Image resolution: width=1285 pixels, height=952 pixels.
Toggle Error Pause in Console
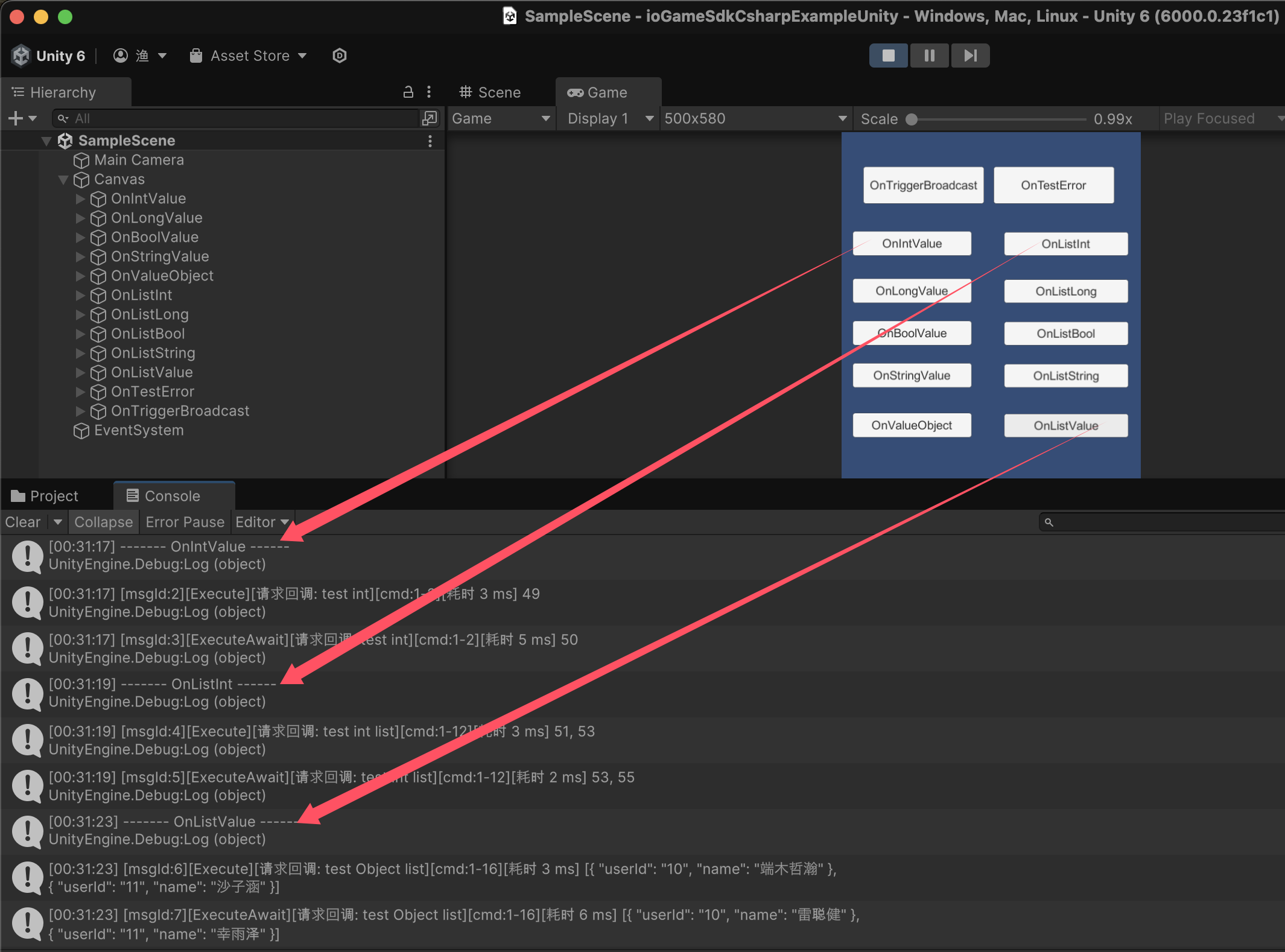pyautogui.click(x=185, y=522)
